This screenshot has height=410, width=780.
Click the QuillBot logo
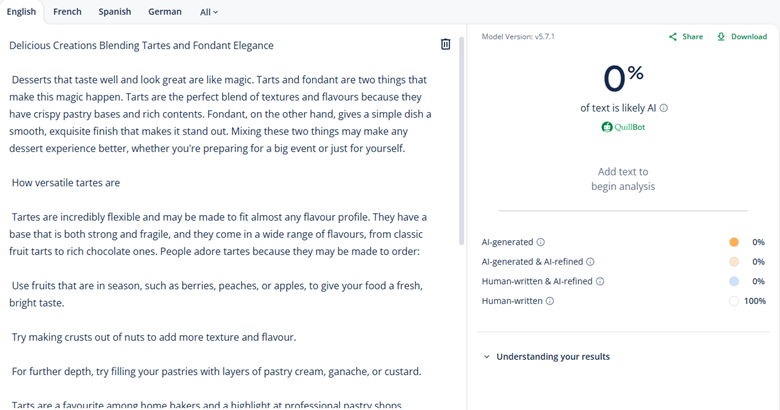621,127
